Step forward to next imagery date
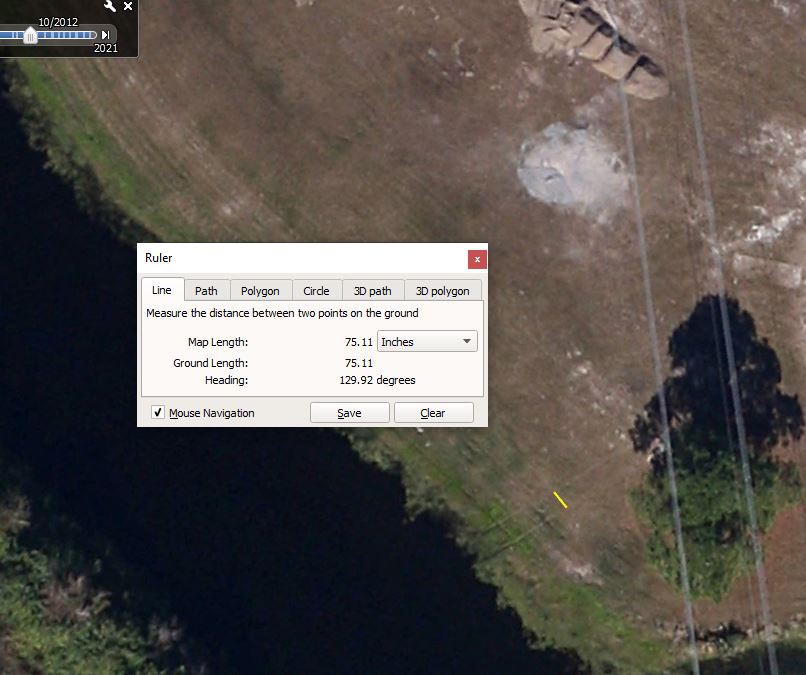Viewport: 806px width, 675px height. click(106, 35)
